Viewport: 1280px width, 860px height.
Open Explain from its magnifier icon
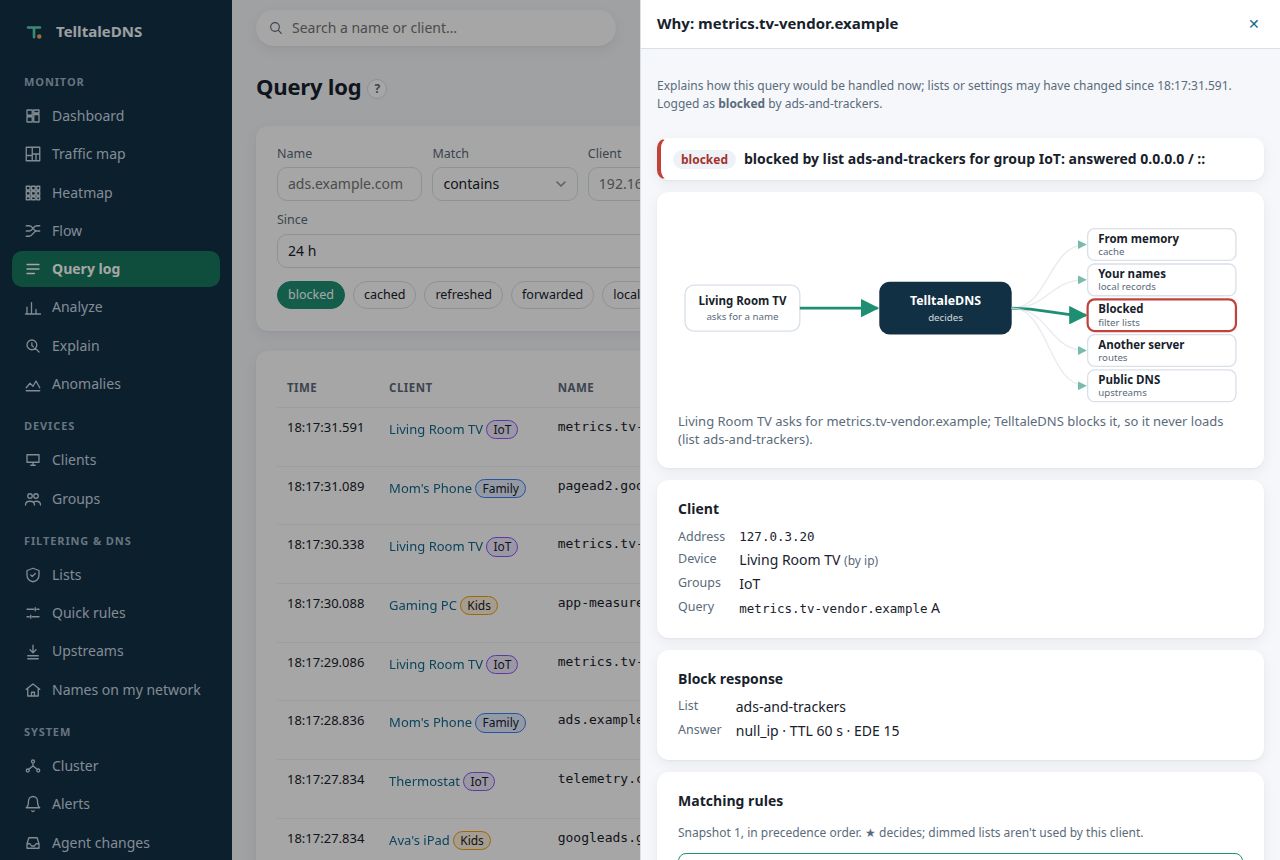(x=33, y=346)
